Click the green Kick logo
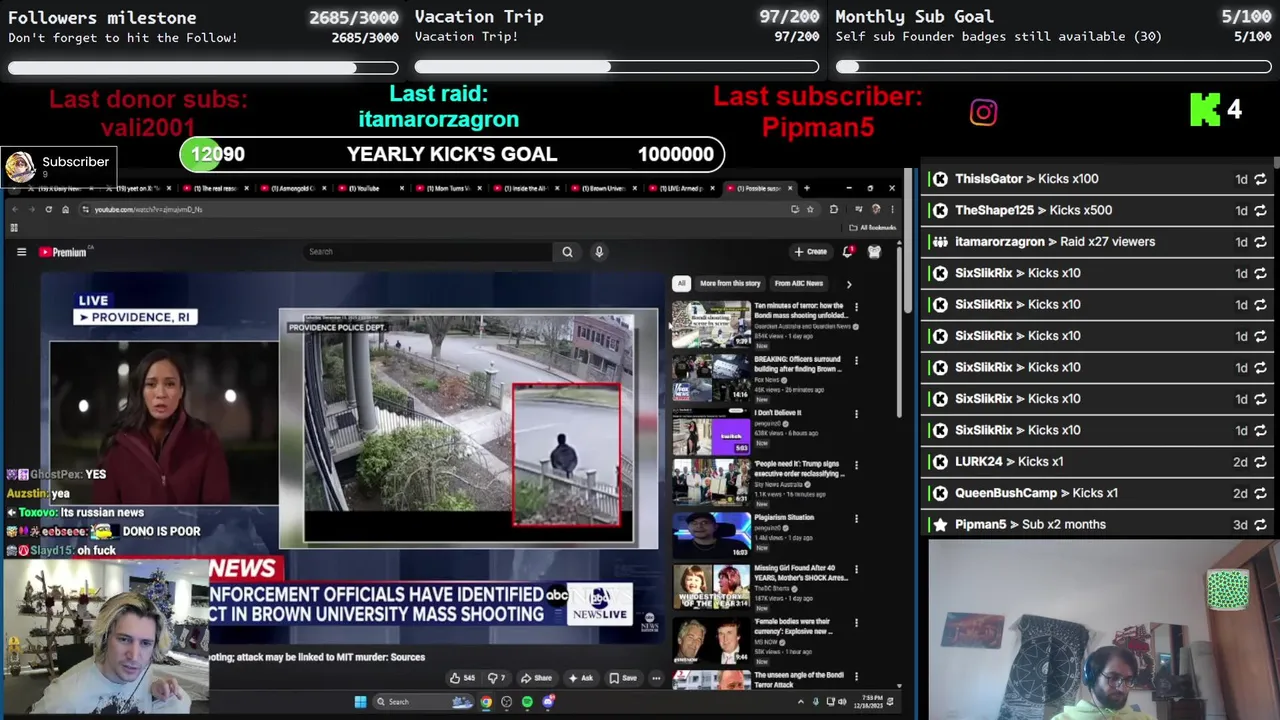 (1204, 110)
